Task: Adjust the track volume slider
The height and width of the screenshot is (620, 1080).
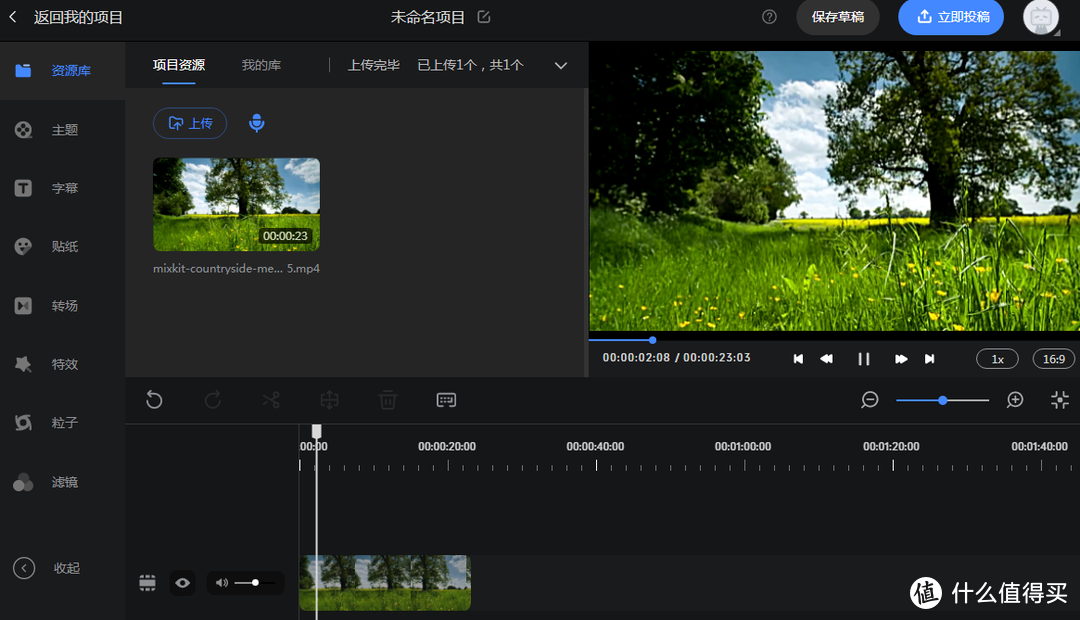Action: 255,583
